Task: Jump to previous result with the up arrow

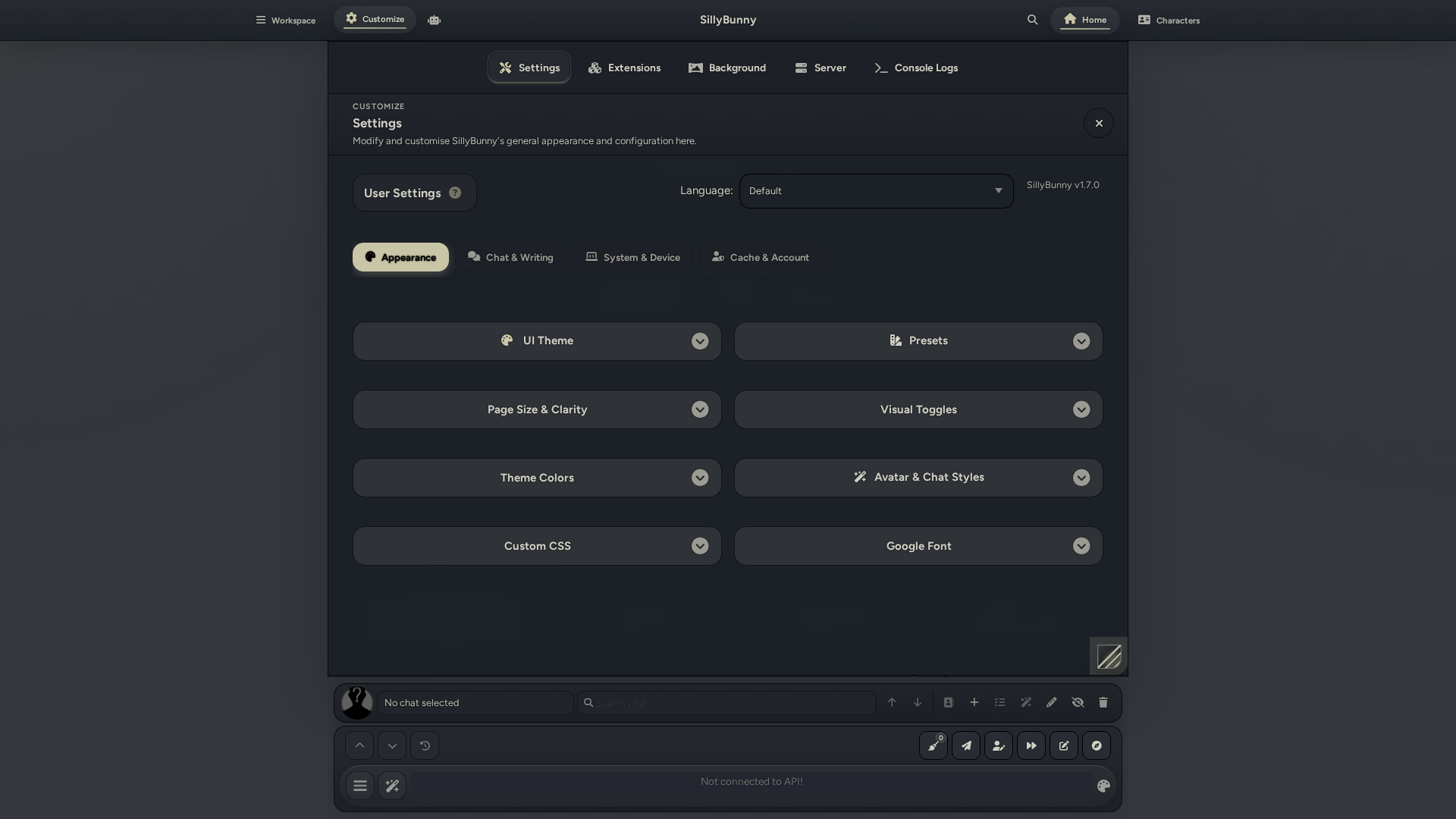Action: 892,703
